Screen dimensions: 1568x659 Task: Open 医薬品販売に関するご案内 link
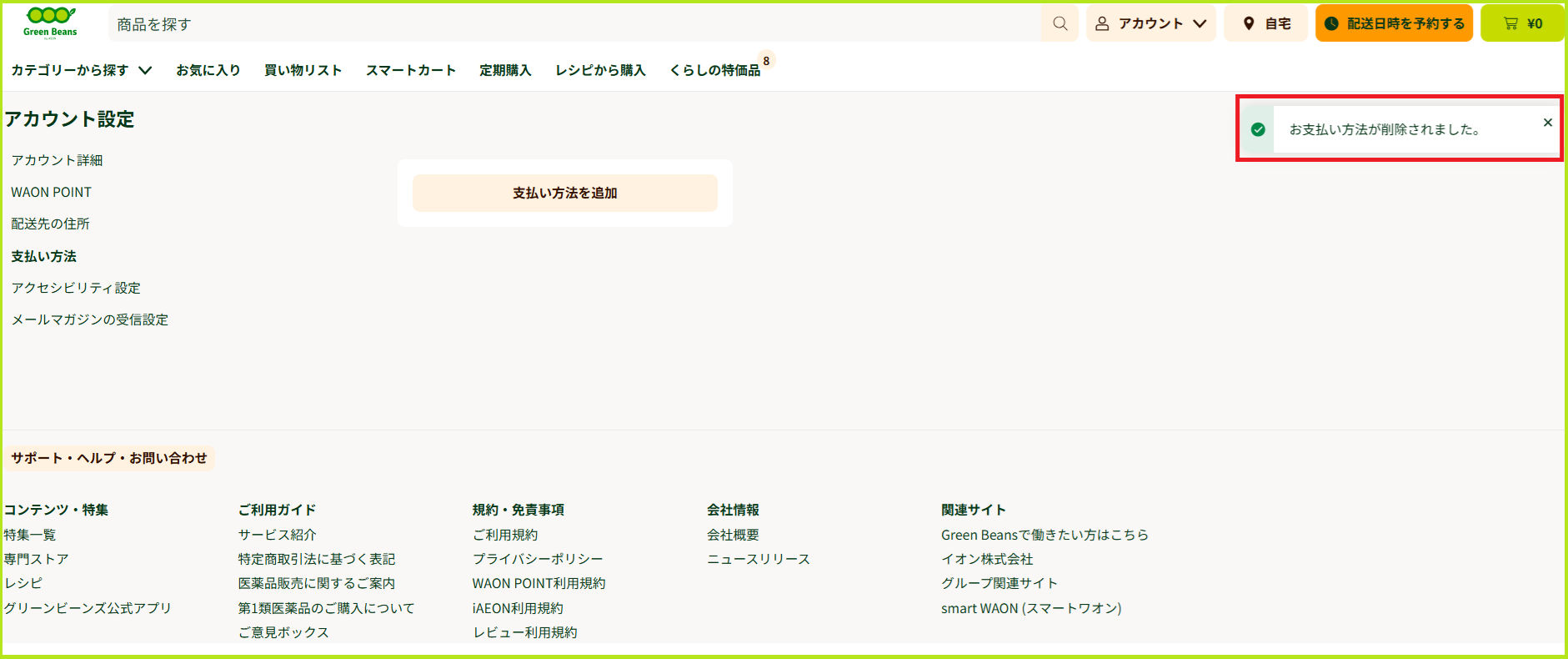point(317,583)
